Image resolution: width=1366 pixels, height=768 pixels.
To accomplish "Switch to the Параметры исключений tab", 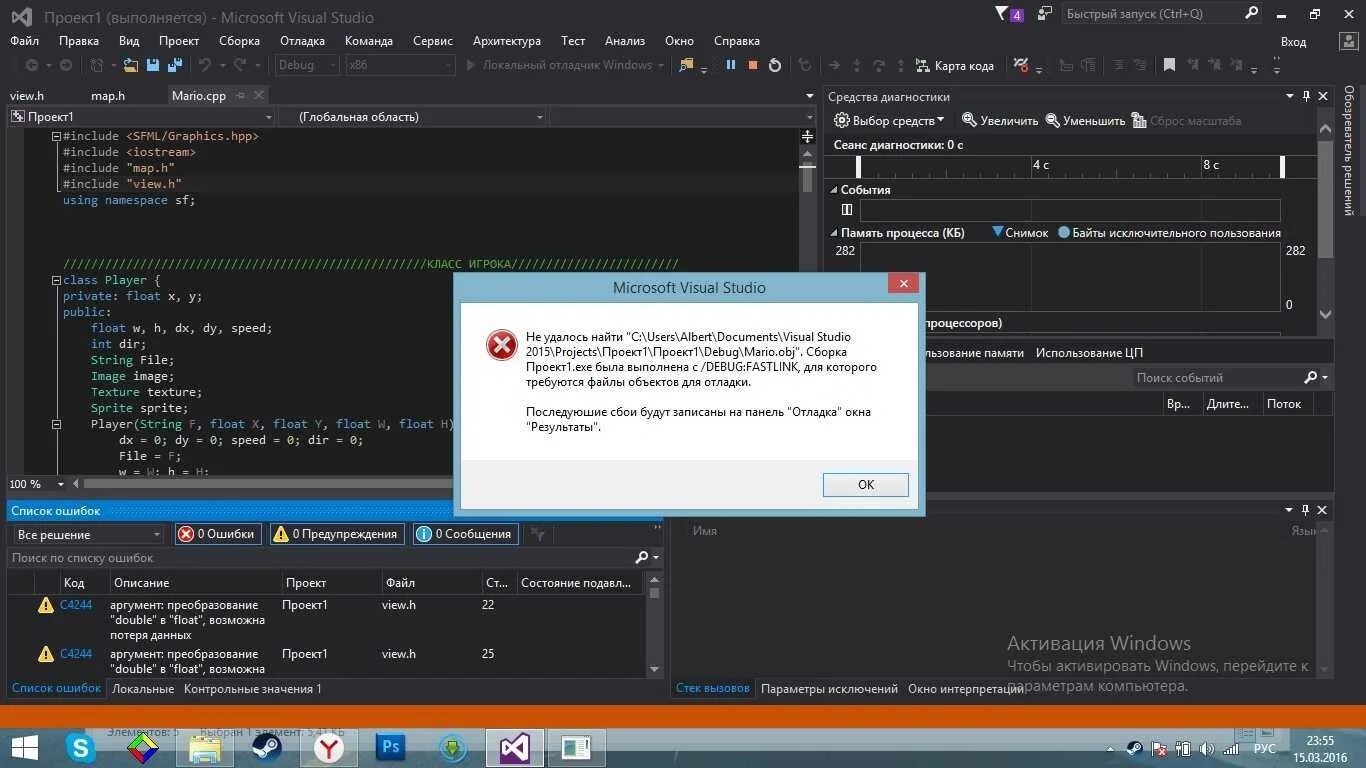I will [829, 689].
